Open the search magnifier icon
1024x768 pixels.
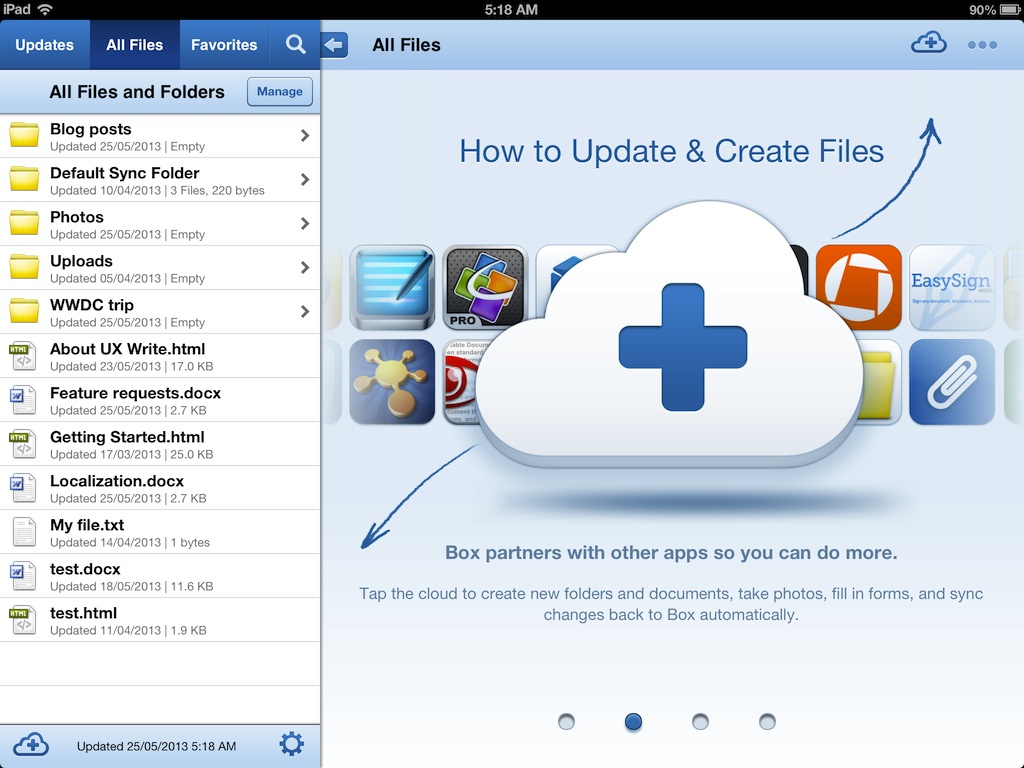pyautogui.click(x=296, y=44)
